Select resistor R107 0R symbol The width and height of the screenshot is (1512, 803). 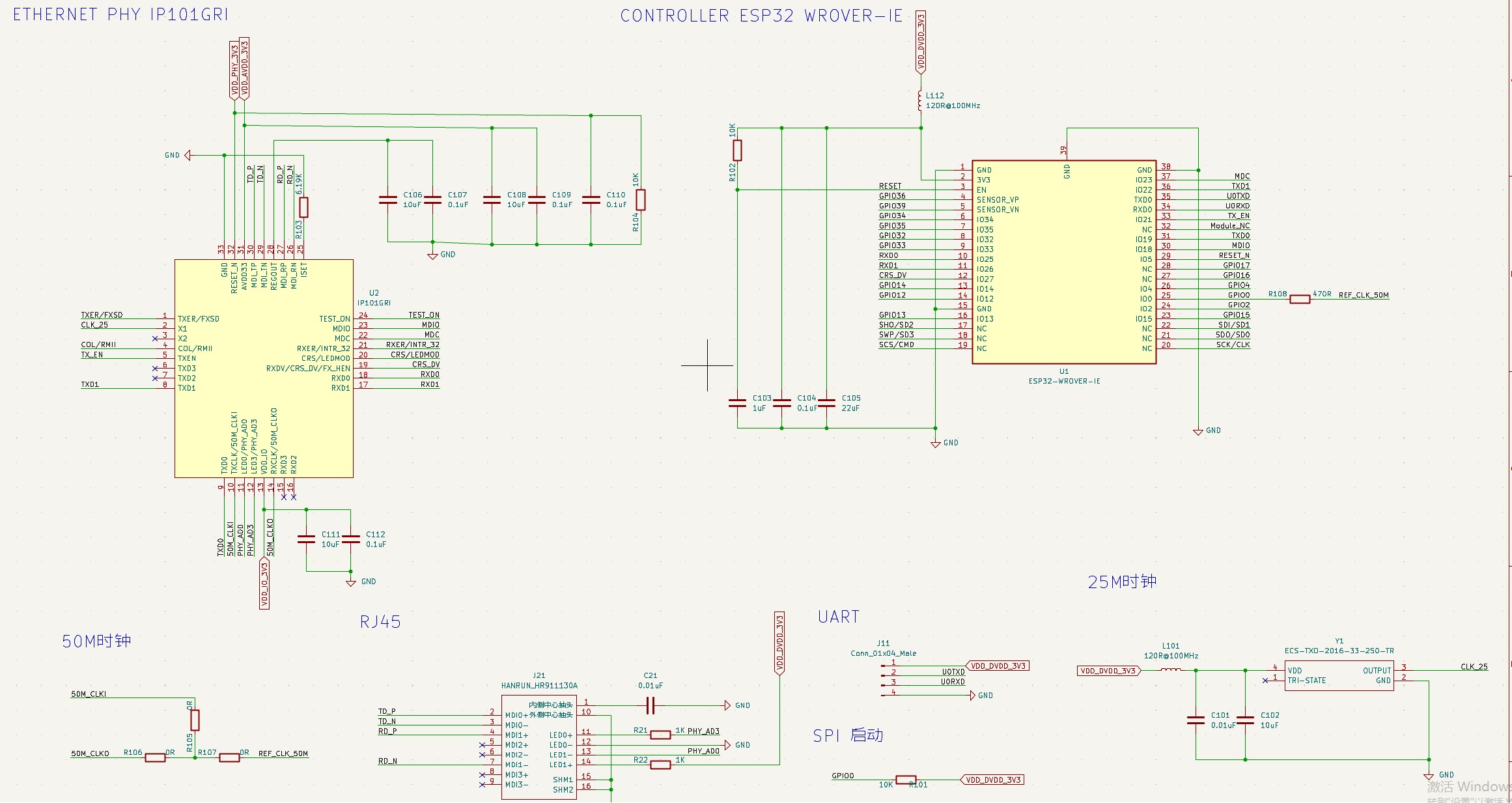pyautogui.click(x=229, y=757)
